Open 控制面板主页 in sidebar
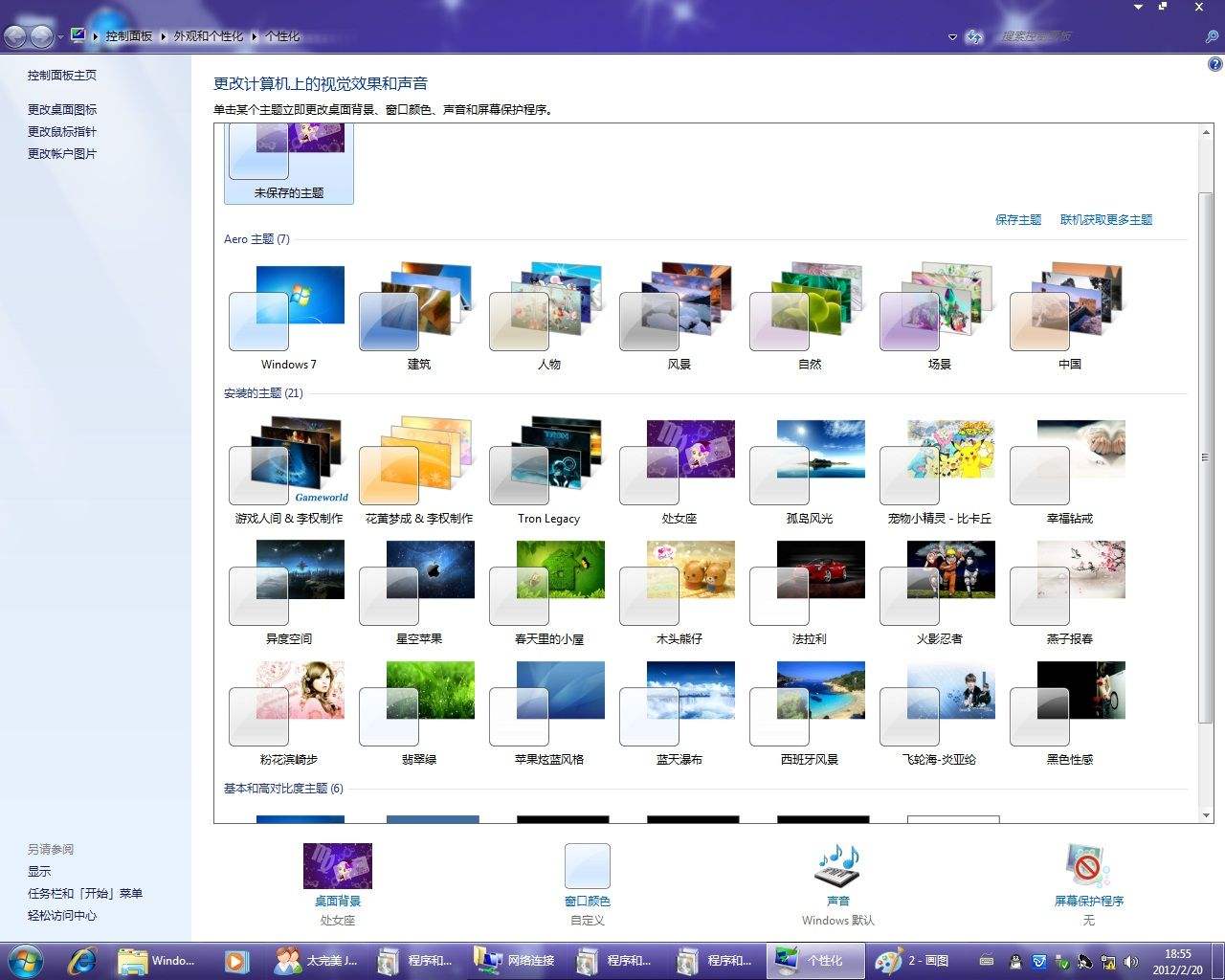Viewport: 1225px width, 980px height. click(x=61, y=75)
